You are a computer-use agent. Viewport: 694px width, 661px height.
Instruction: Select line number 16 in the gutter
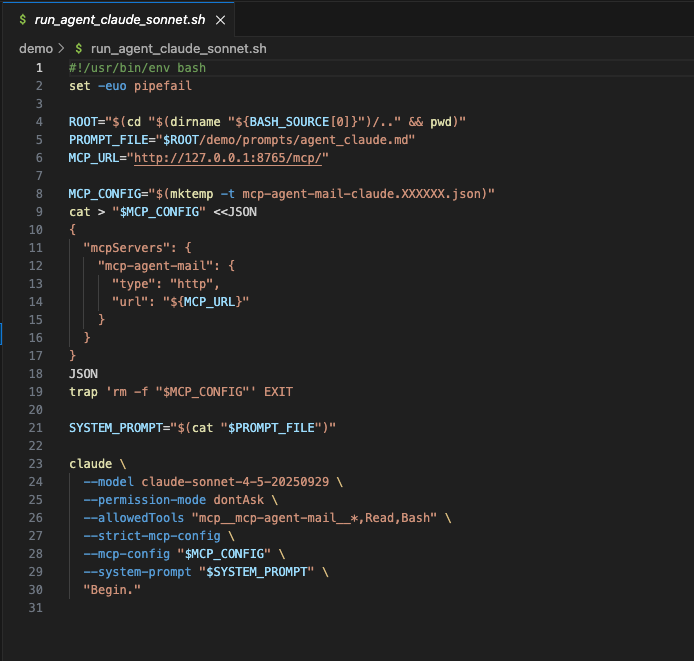(39, 338)
